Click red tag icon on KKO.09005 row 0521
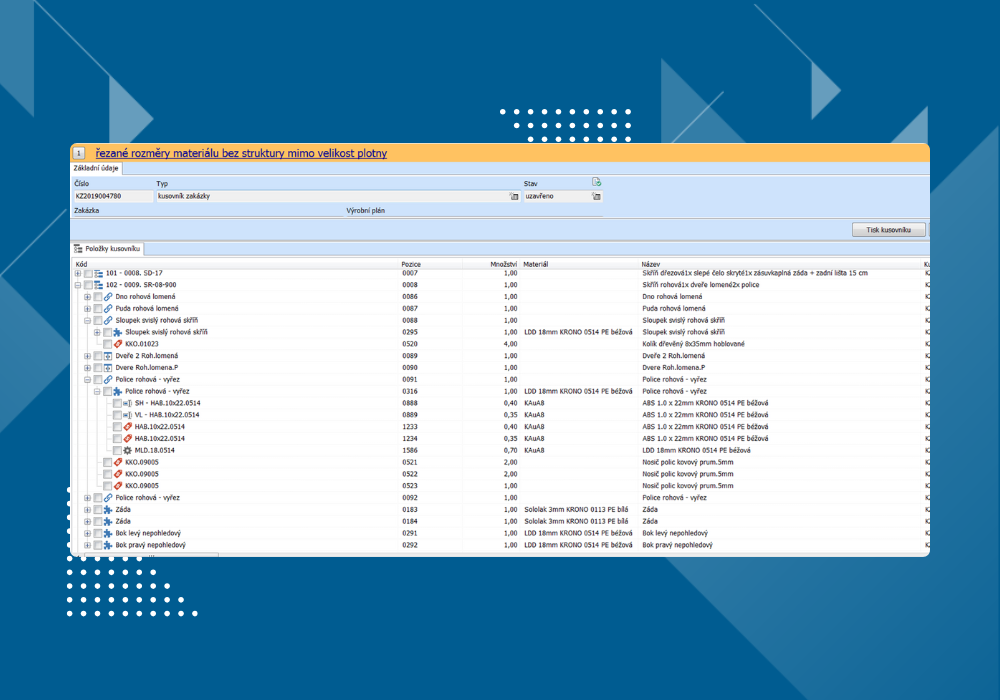Screen dimensions: 1000x700 118,462
